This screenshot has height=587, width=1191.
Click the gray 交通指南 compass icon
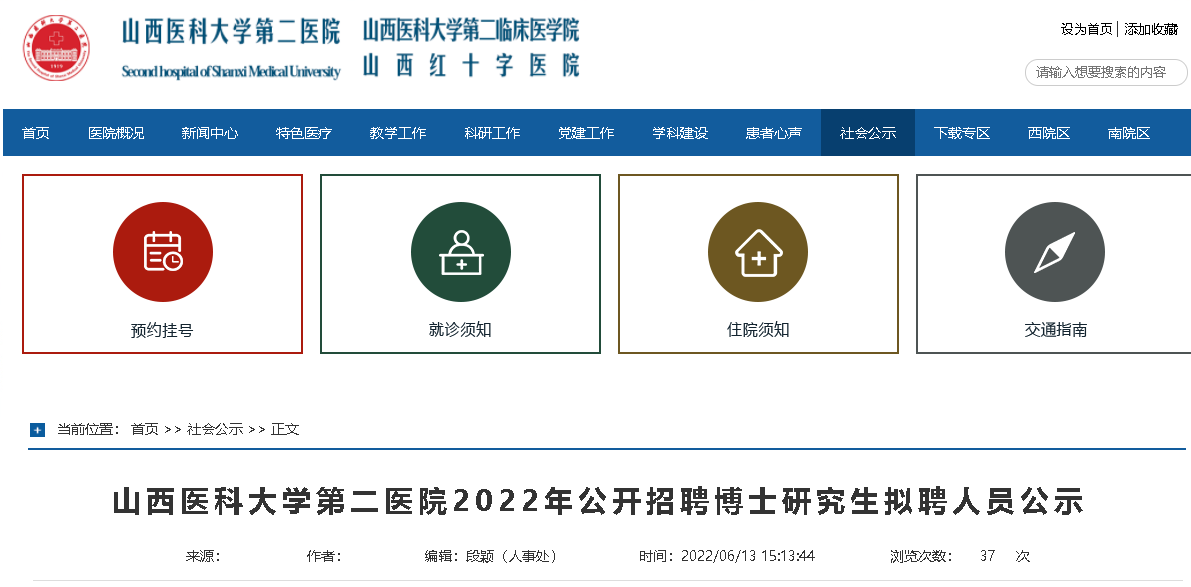pos(1054,252)
